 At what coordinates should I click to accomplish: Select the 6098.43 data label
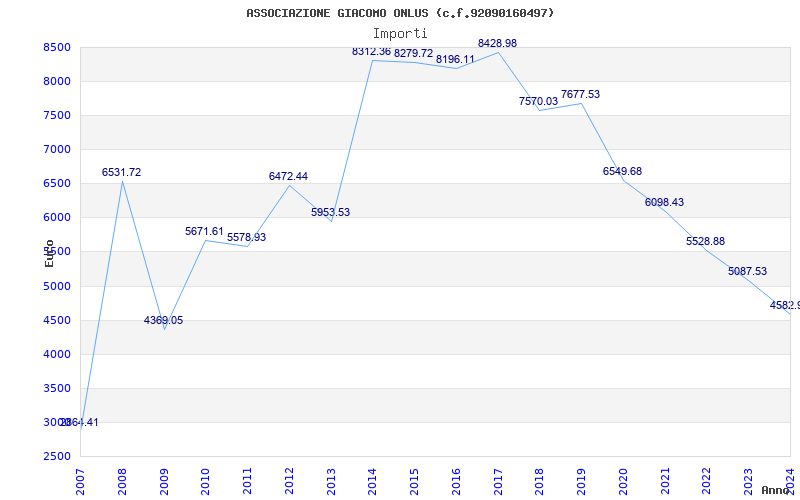(664, 203)
